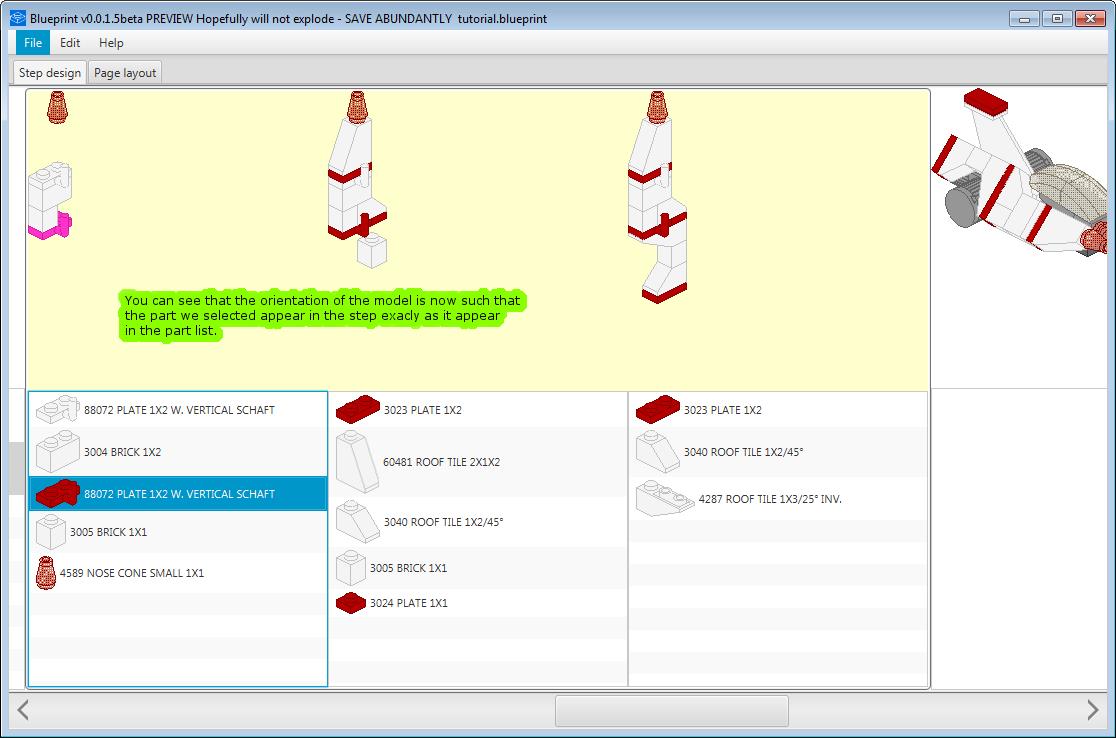Switch to the Step design tab
The height and width of the screenshot is (738, 1116).
click(50, 73)
